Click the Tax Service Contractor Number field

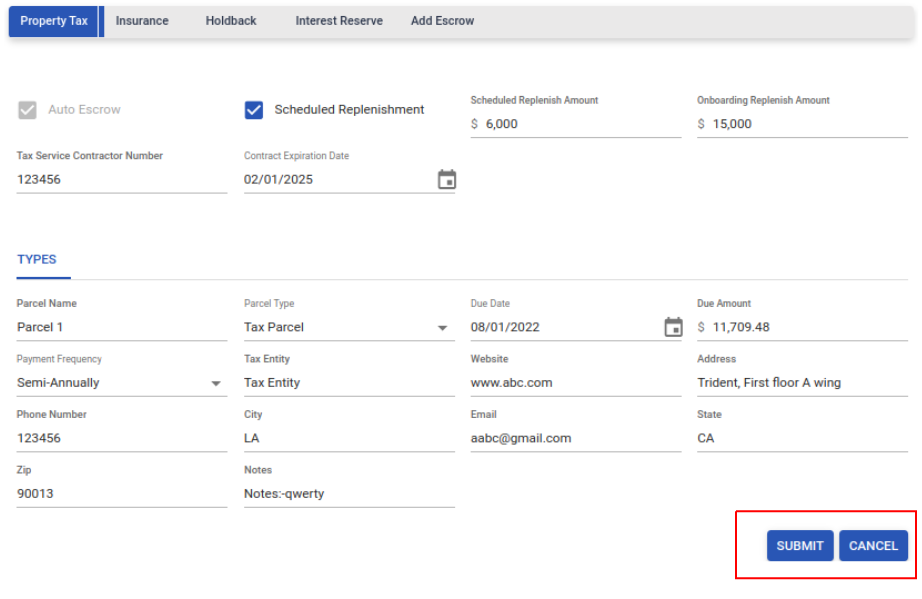[122, 179]
